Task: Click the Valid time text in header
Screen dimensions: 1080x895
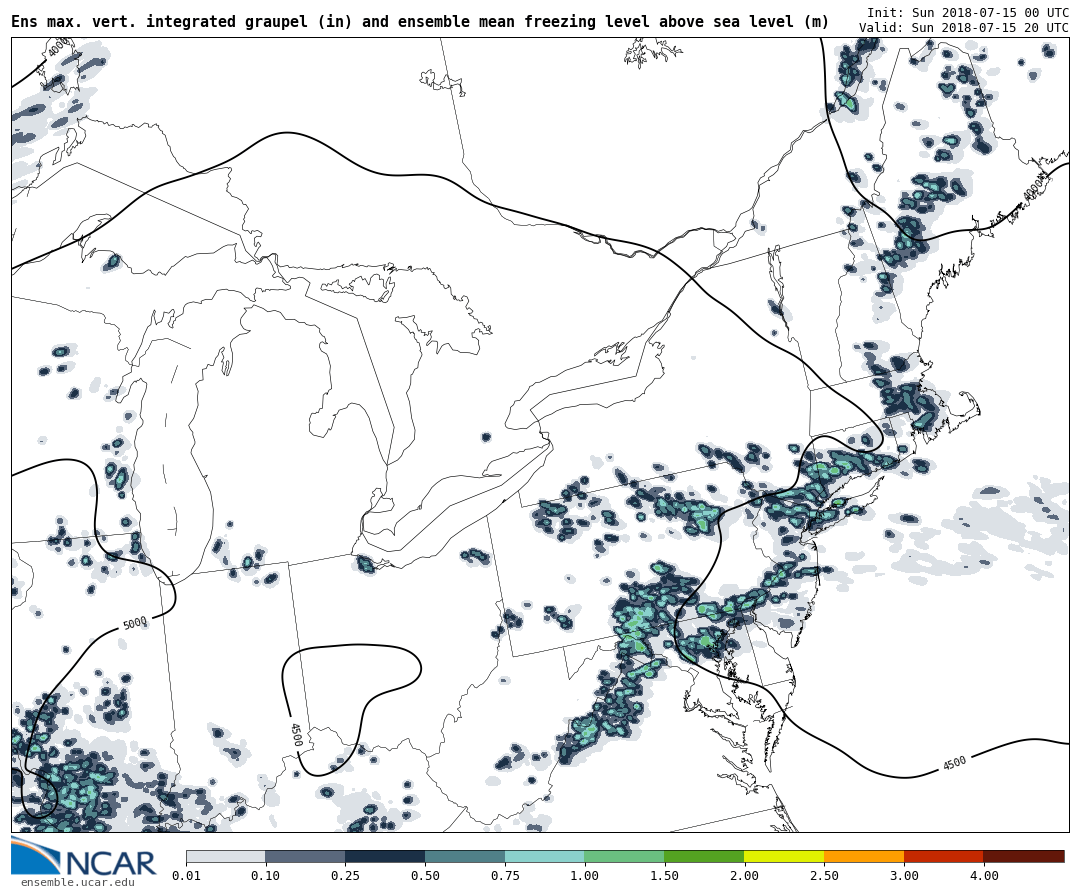Action: pos(963,28)
